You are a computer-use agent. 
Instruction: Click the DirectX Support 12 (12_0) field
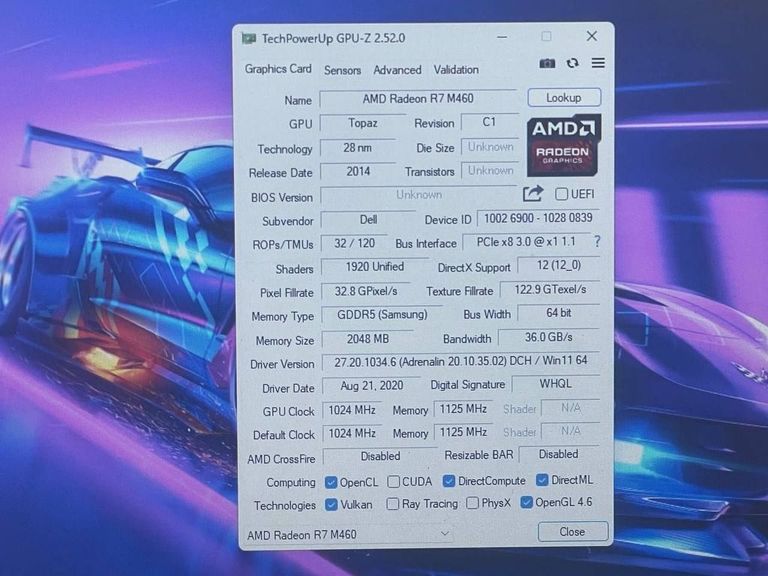tap(559, 265)
